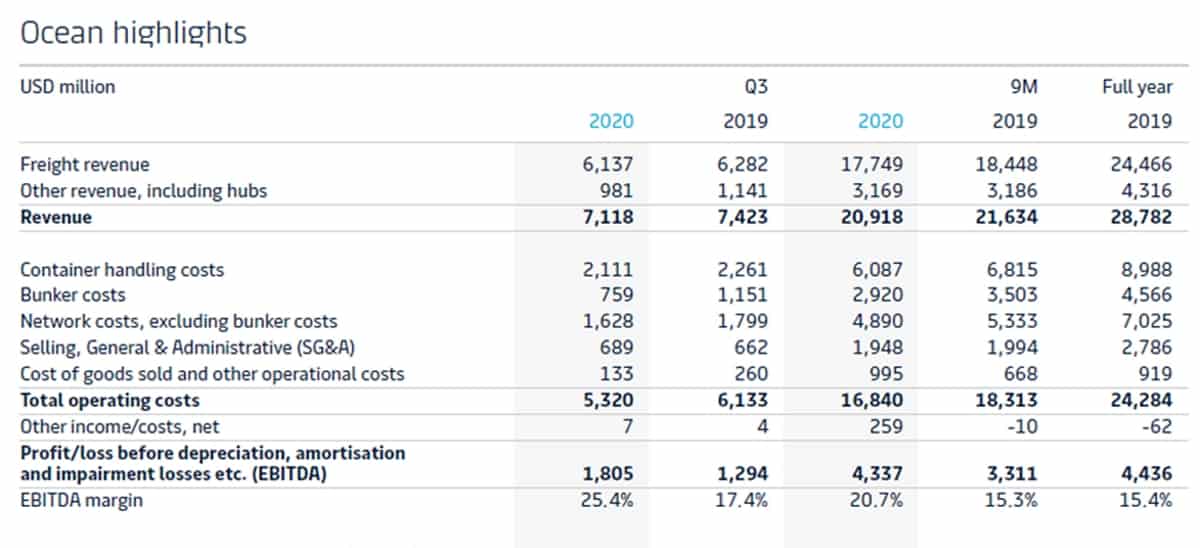The height and width of the screenshot is (548, 1200).
Task: Select the 'Bunker costs' row label
Action: 73,296
